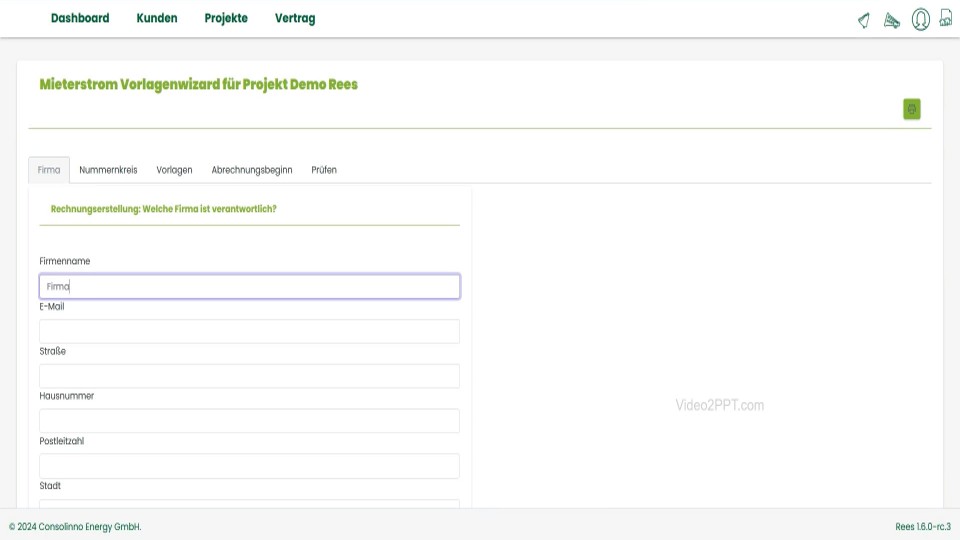Click the E-Mail input field

(250, 331)
